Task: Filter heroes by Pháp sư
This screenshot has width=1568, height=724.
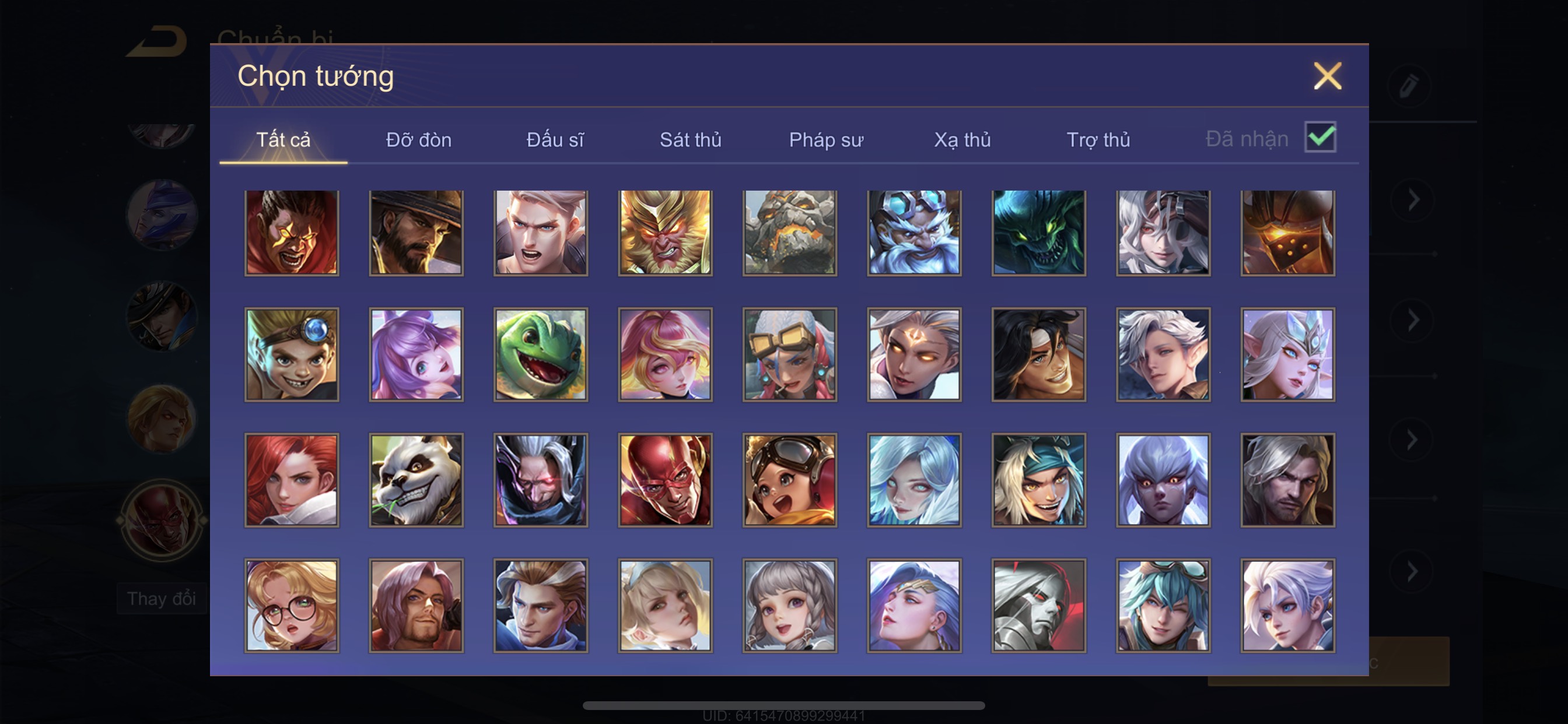Action: [826, 140]
